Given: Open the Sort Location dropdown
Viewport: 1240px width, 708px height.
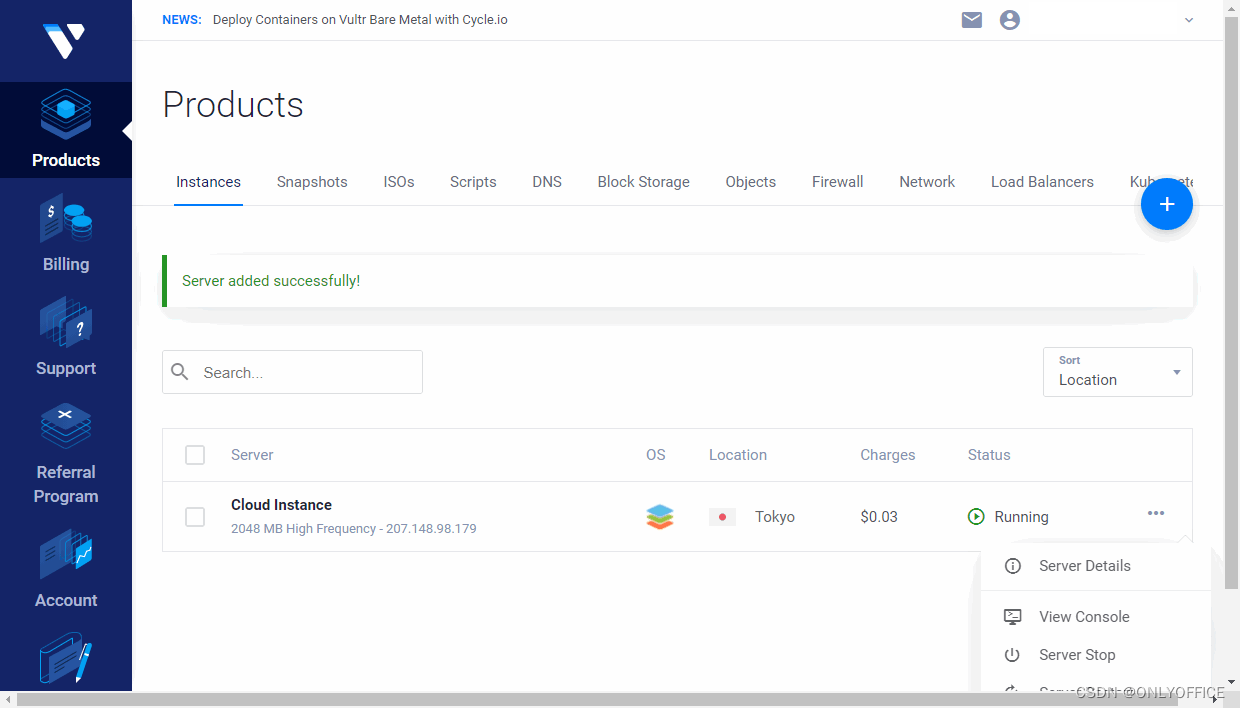Looking at the screenshot, I should [x=1118, y=372].
